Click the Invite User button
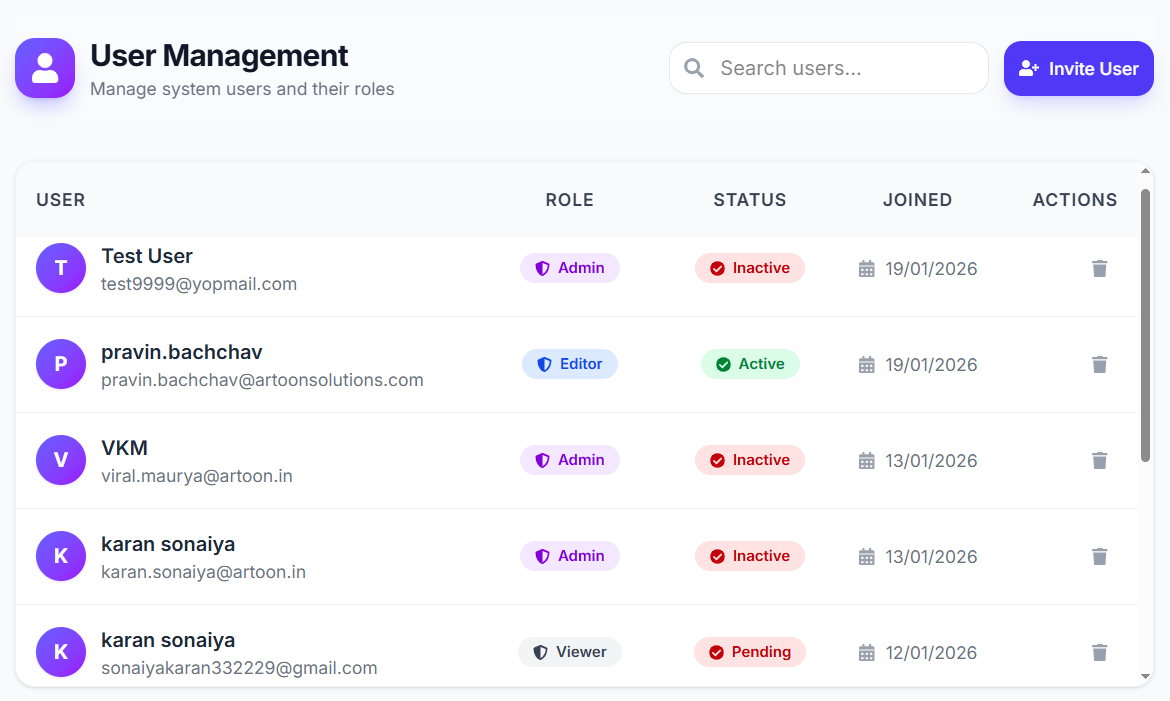Screen dimensions: 1170x701 click(1078, 68)
